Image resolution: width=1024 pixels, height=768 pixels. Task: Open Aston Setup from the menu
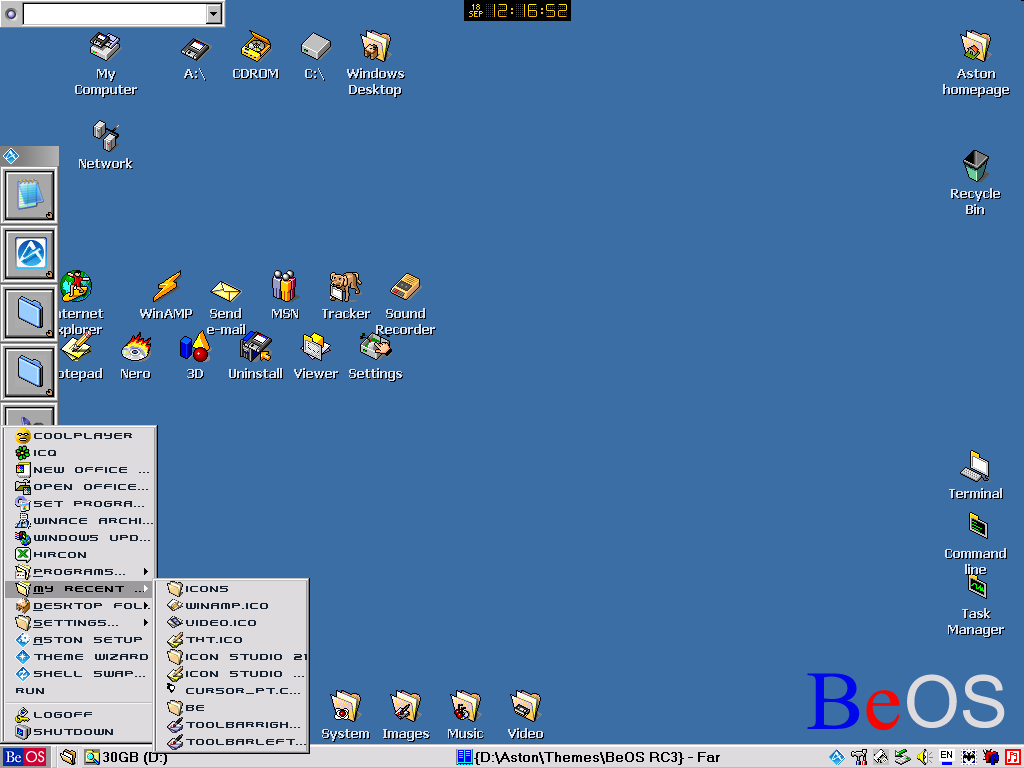click(80, 639)
